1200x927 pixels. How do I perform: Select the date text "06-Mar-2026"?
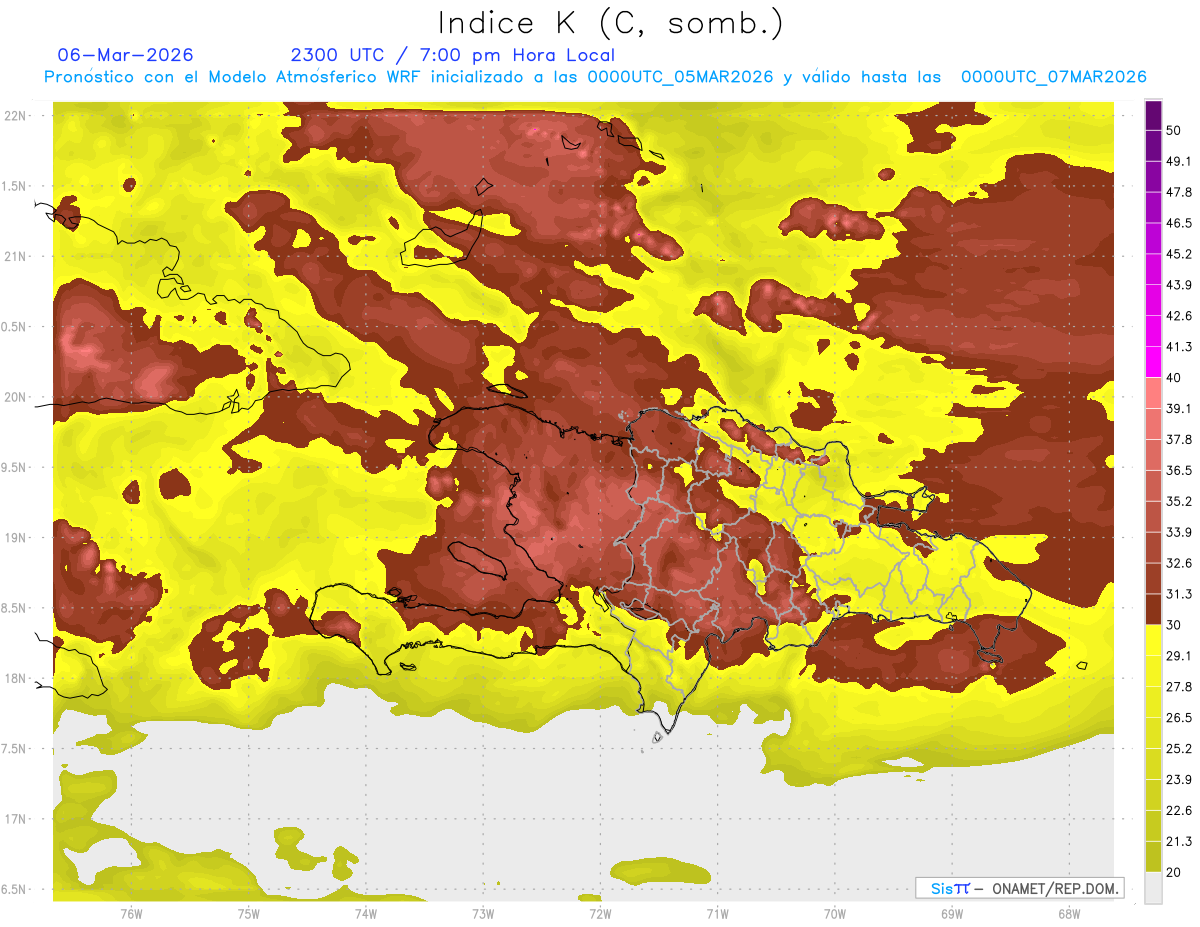(x=126, y=55)
